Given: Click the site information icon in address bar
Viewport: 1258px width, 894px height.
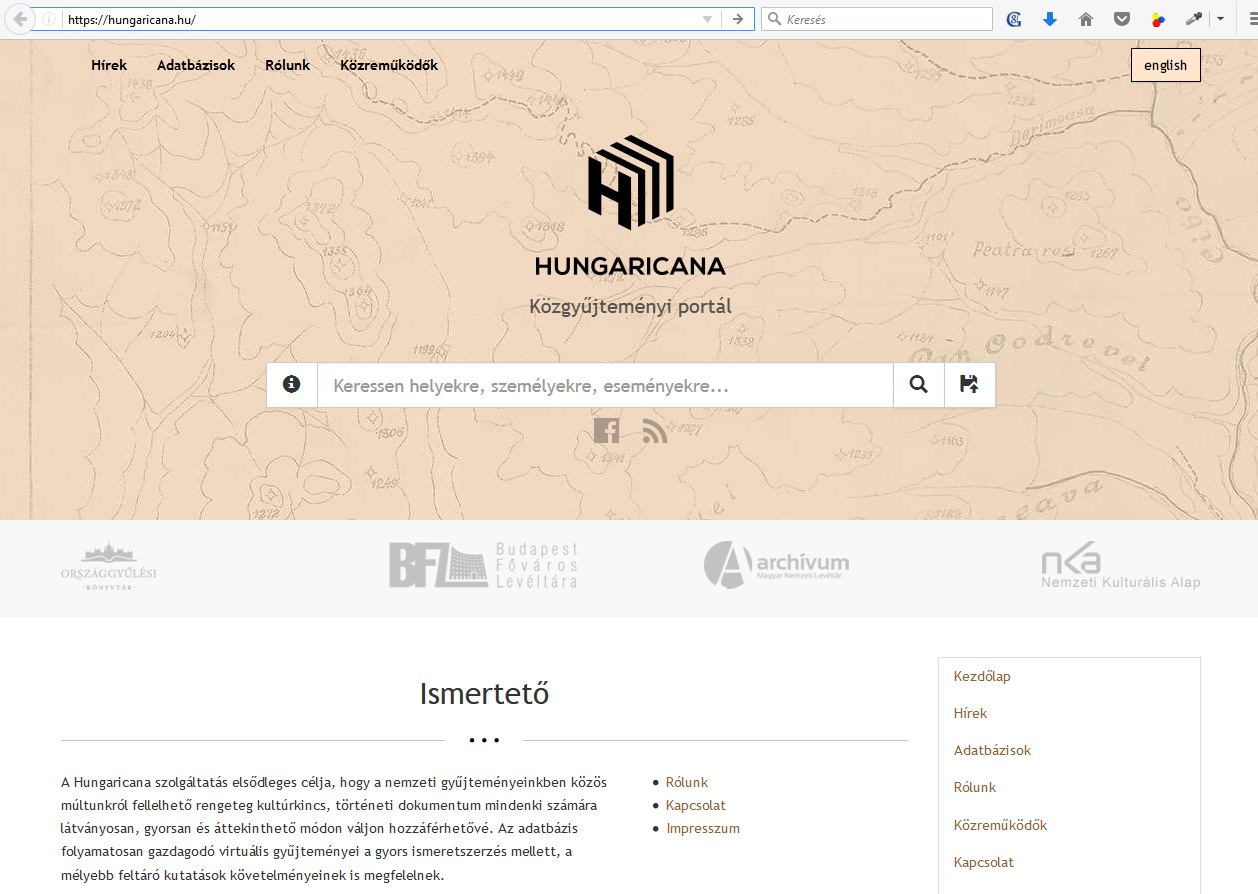Looking at the screenshot, I should click(x=48, y=19).
